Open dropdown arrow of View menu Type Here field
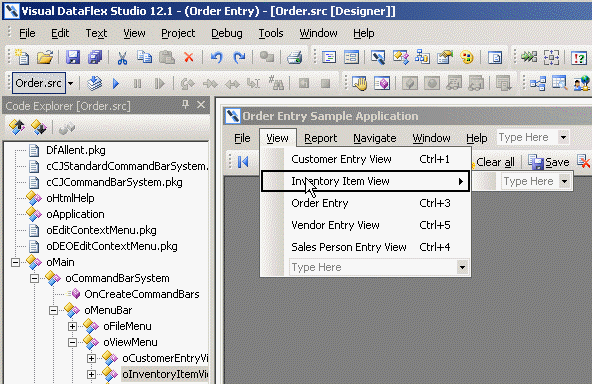592x384 pixels. [462, 267]
